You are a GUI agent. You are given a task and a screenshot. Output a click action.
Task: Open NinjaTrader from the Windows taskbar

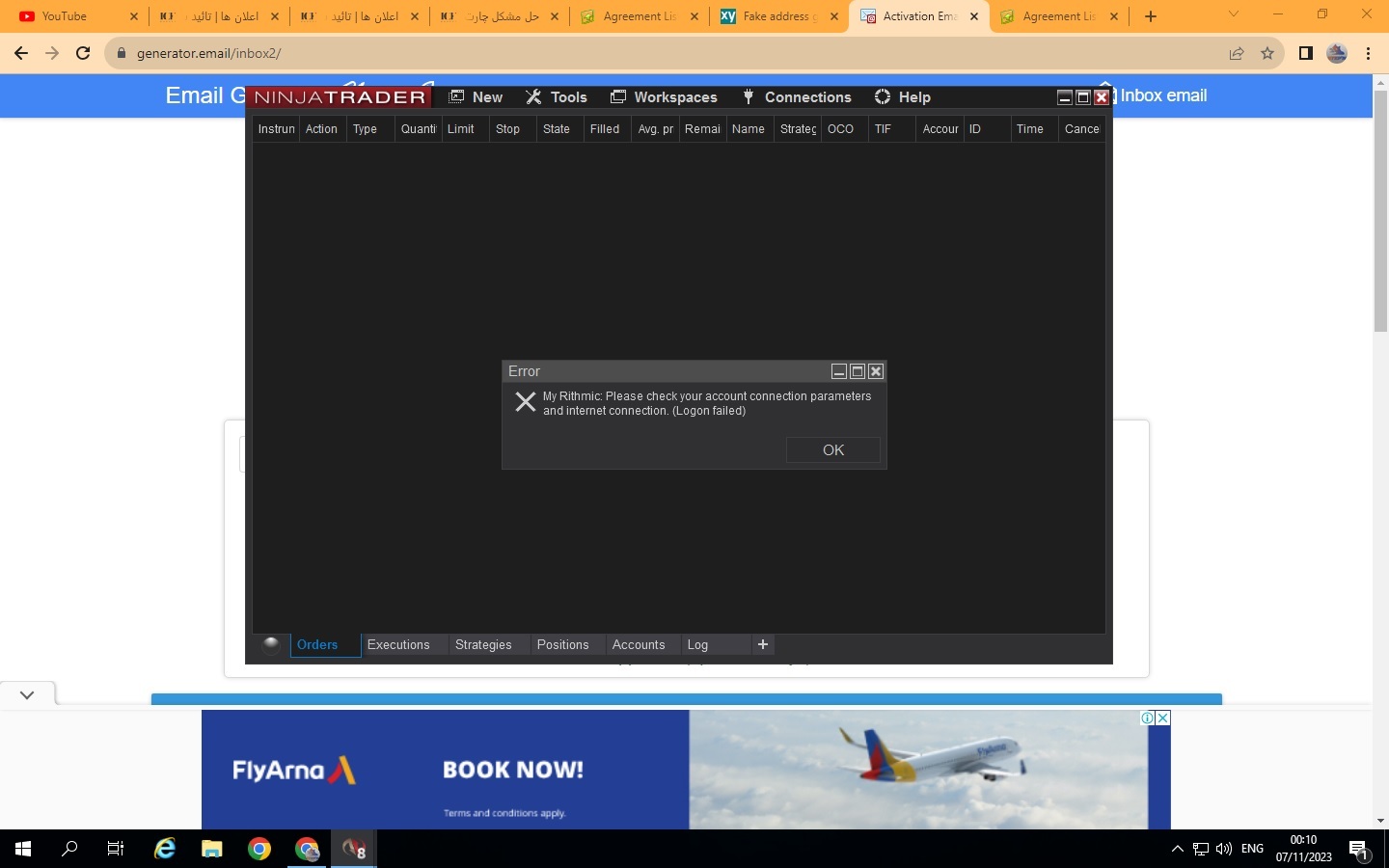(354, 849)
